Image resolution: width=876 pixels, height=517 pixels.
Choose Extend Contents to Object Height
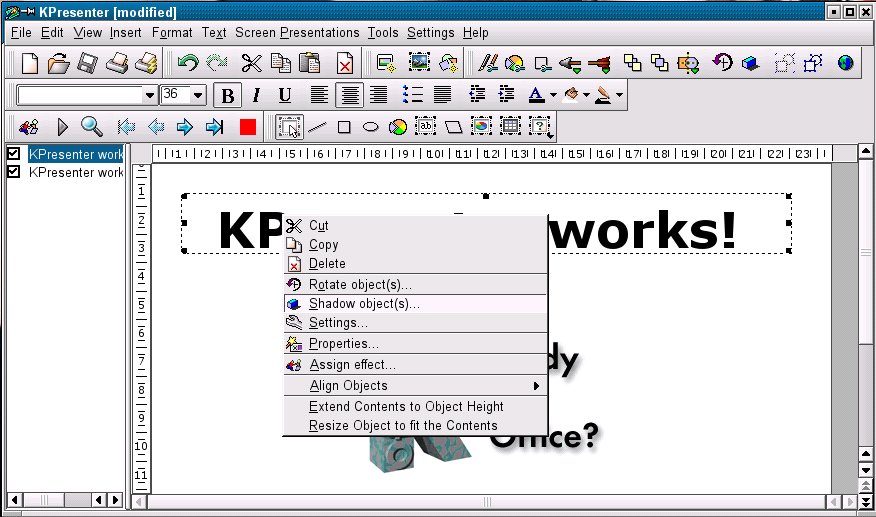pyautogui.click(x=415, y=406)
